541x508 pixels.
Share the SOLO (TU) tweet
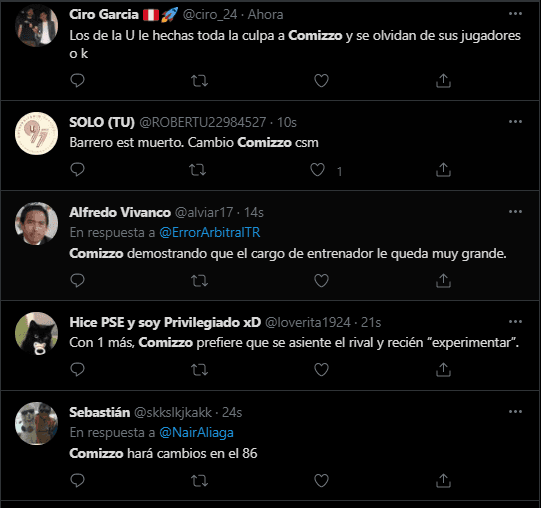click(443, 170)
